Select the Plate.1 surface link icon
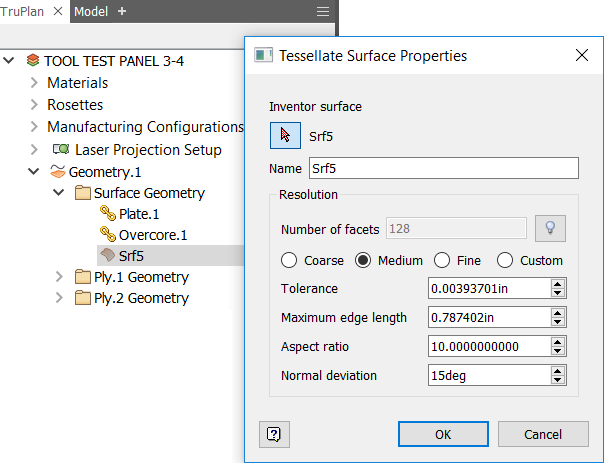 (108, 214)
